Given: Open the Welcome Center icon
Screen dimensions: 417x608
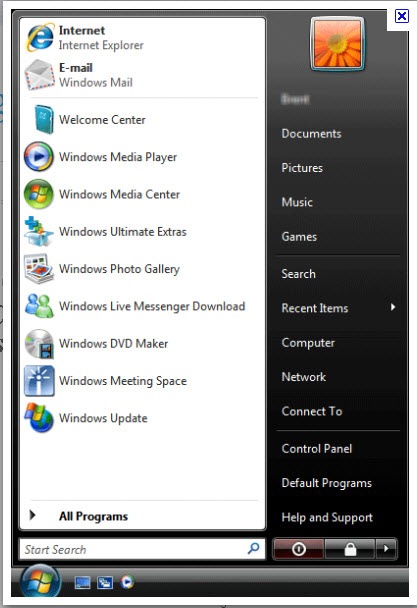Looking at the screenshot, I should [x=43, y=119].
